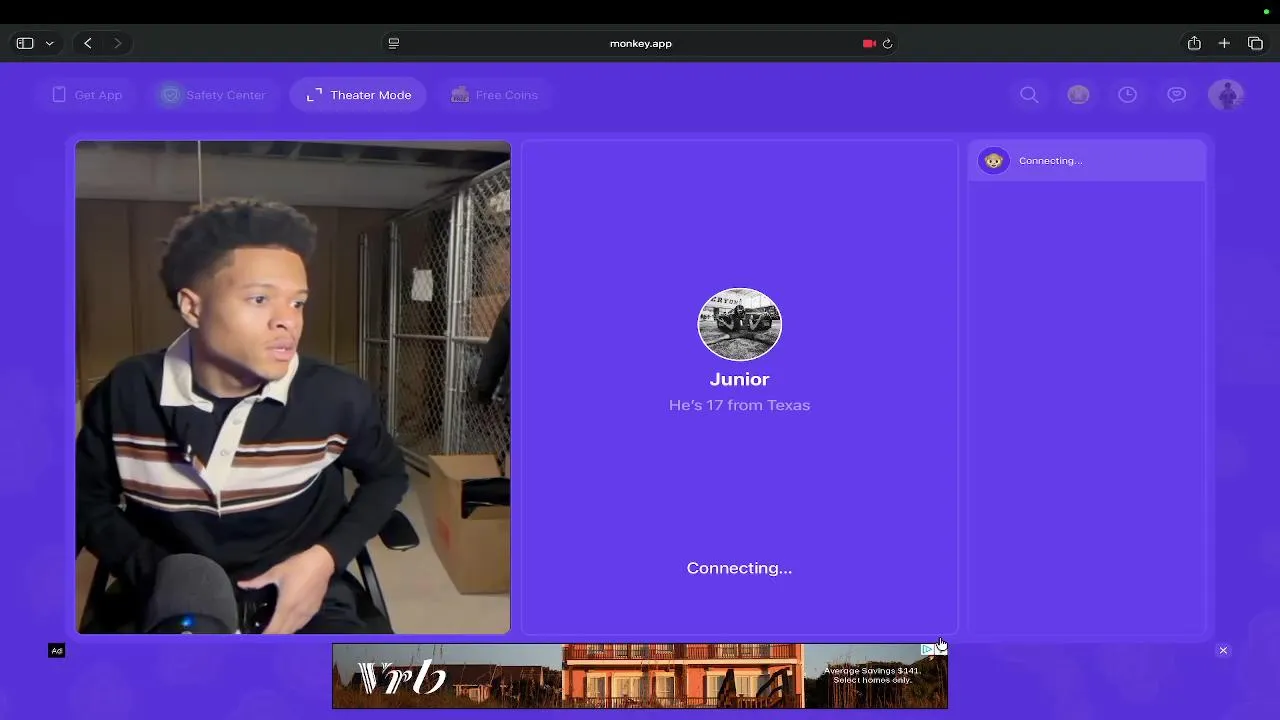
Task: Open the sidebar options dropdown chevron
Action: 49,44
